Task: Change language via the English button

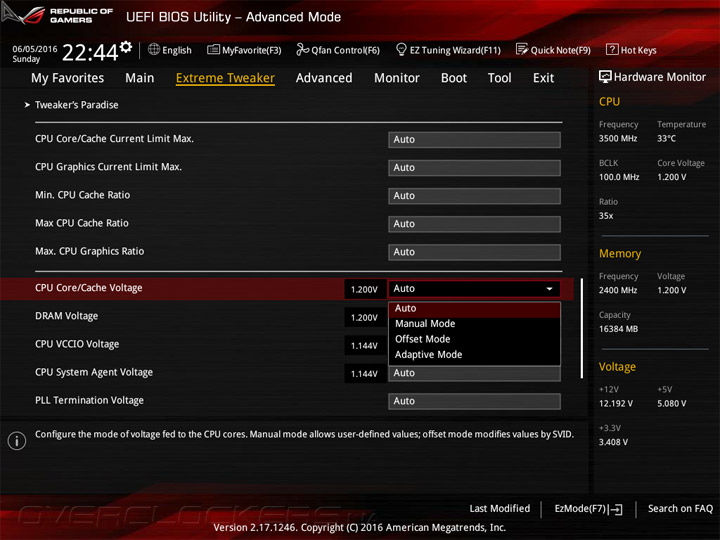Action: (x=169, y=50)
